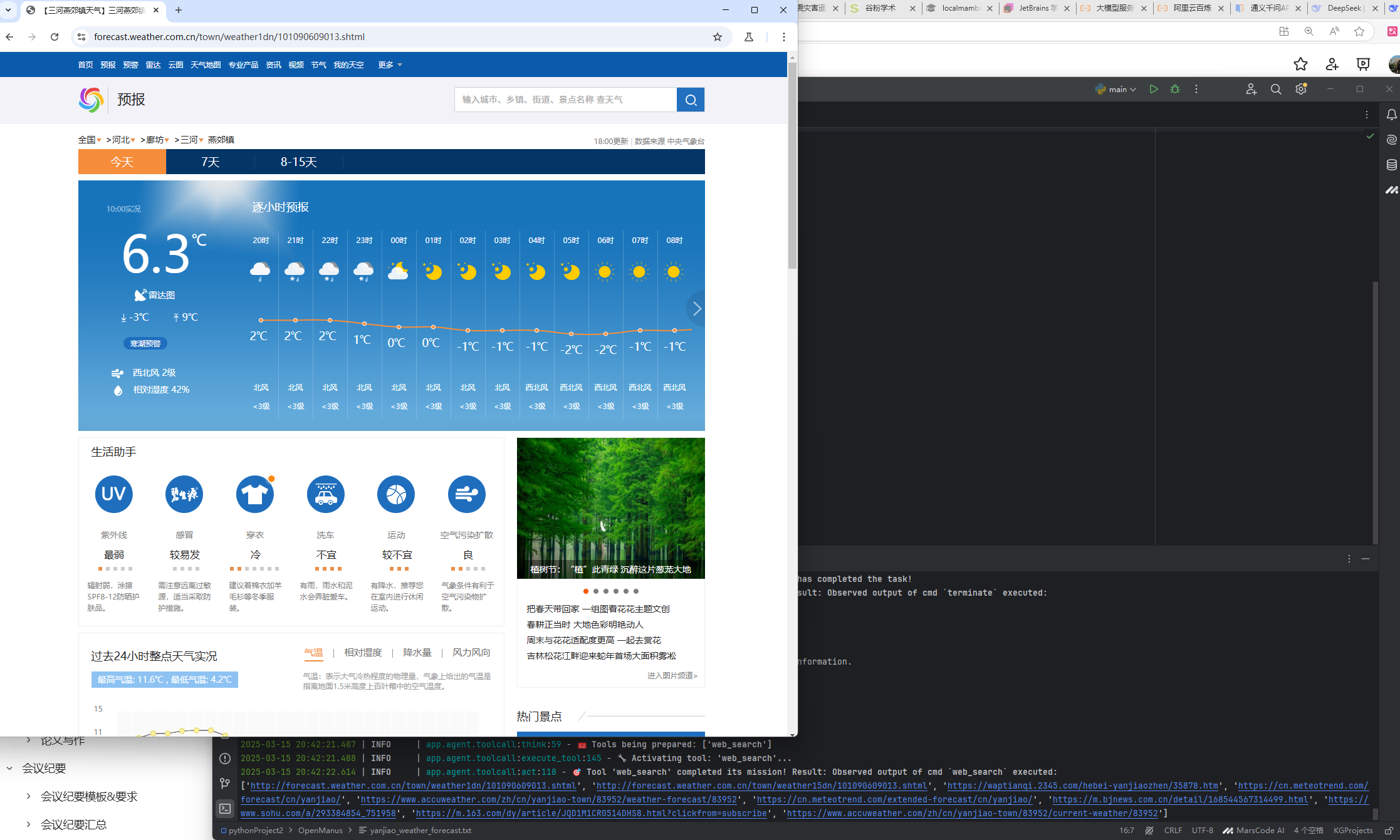Switch to the 7天 forecast tab
Viewport: 1400px width, 840px height.
pos(210,162)
